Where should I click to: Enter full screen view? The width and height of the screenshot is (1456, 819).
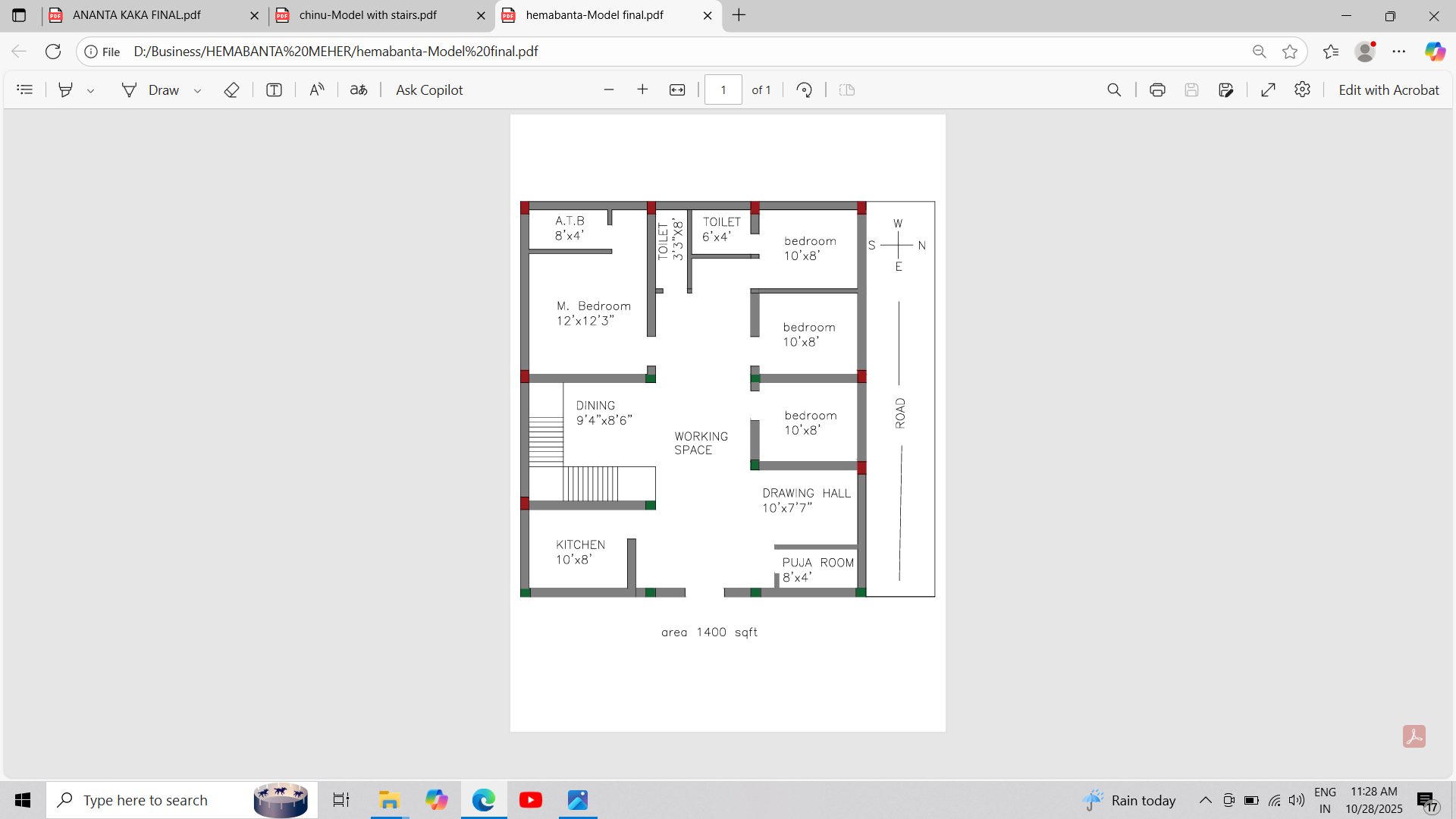(1268, 89)
